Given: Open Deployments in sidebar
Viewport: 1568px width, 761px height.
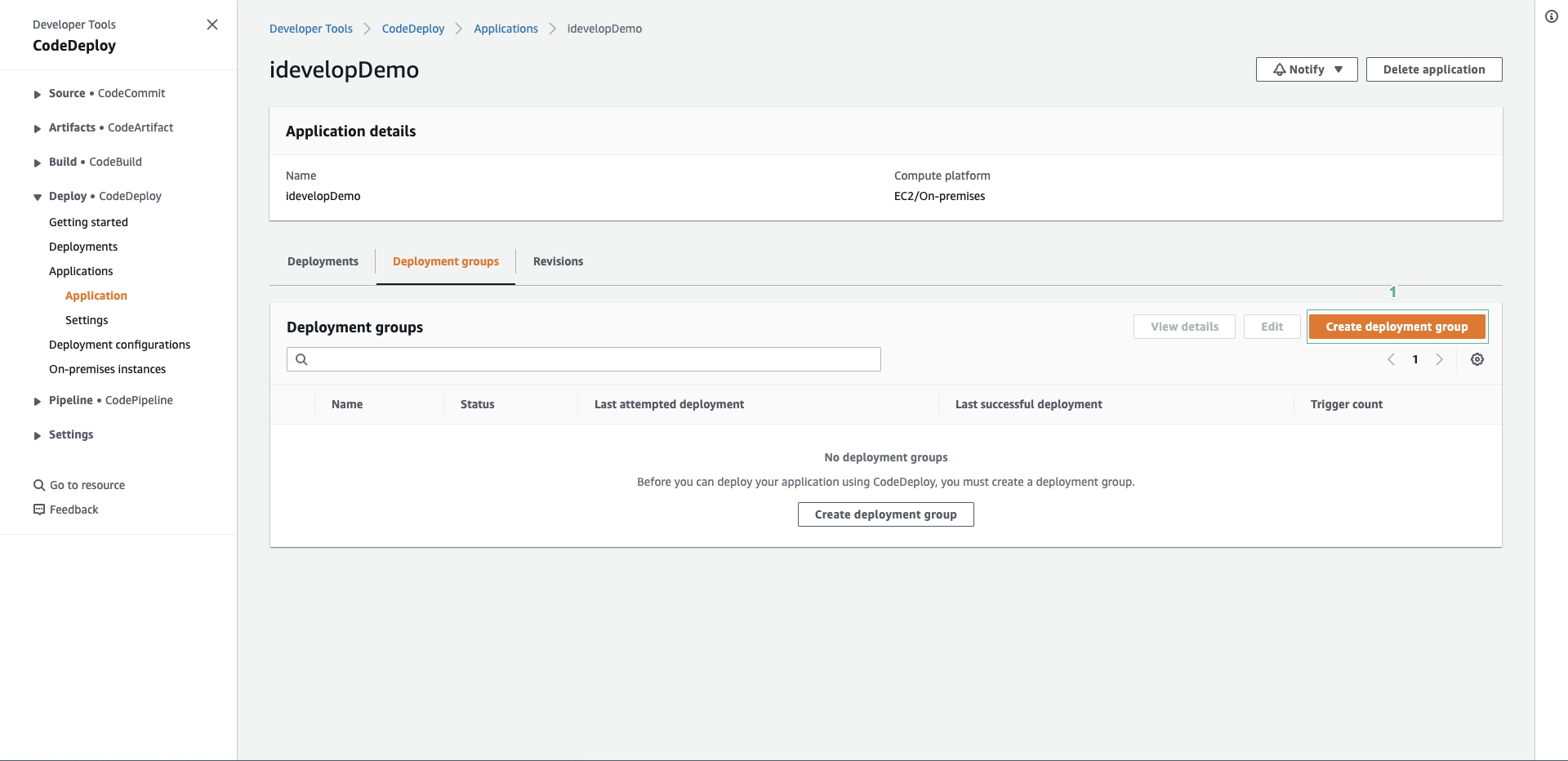Looking at the screenshot, I should 83,247.
